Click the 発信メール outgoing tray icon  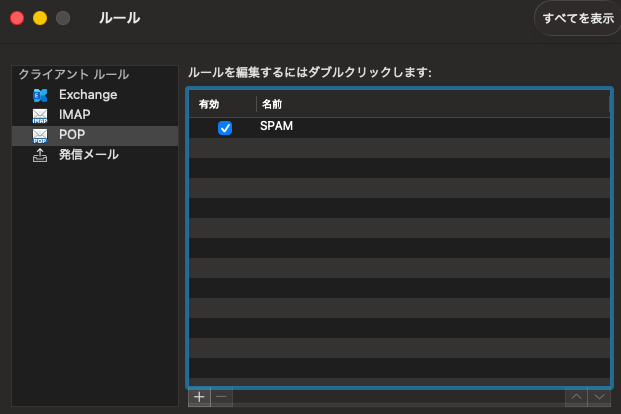40,155
